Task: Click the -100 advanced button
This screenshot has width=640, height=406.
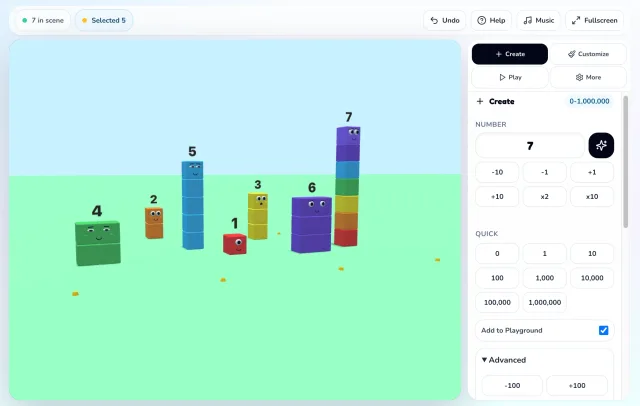Action: coord(512,386)
